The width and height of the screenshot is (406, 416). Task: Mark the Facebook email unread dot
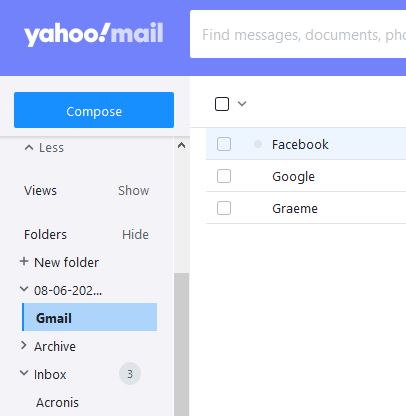coord(258,144)
